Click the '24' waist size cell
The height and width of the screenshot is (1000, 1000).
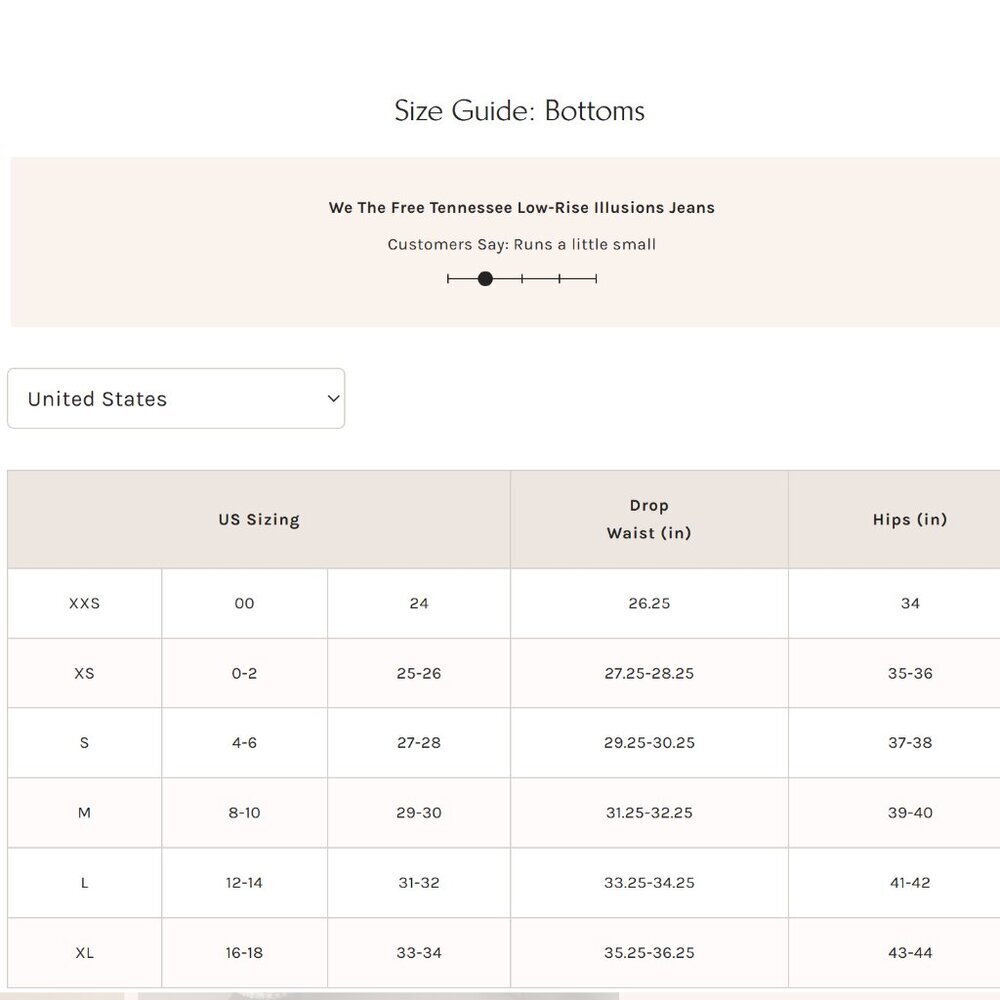click(x=419, y=603)
